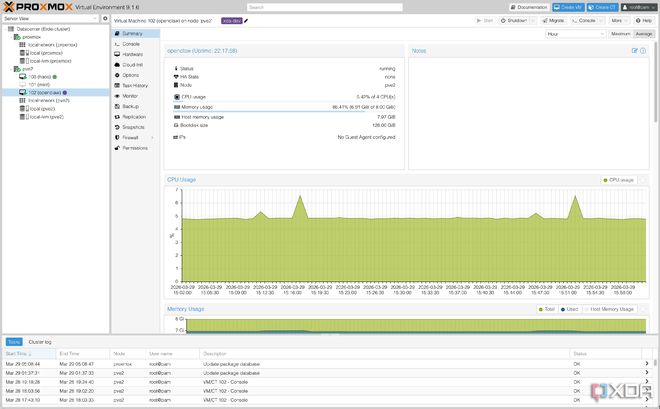
Task: Toggle CPU usage legend in chart
Action: 618,180
